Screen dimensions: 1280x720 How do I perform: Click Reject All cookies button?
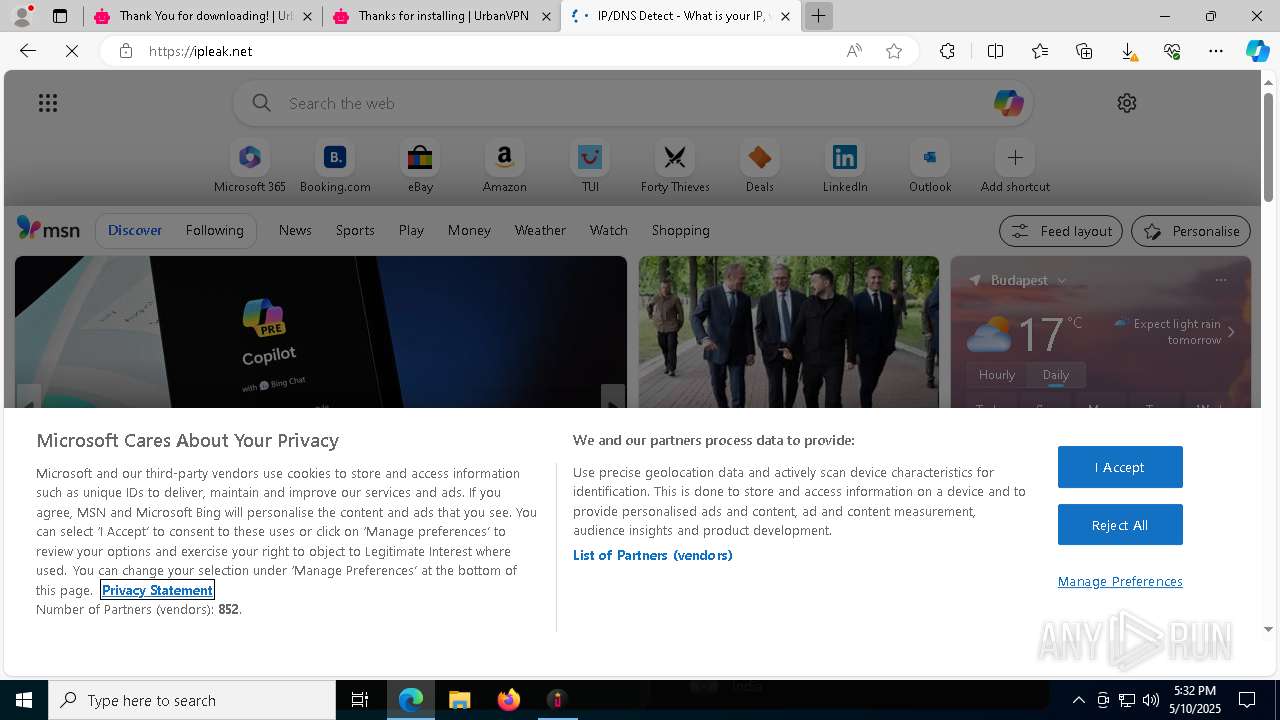(1120, 525)
